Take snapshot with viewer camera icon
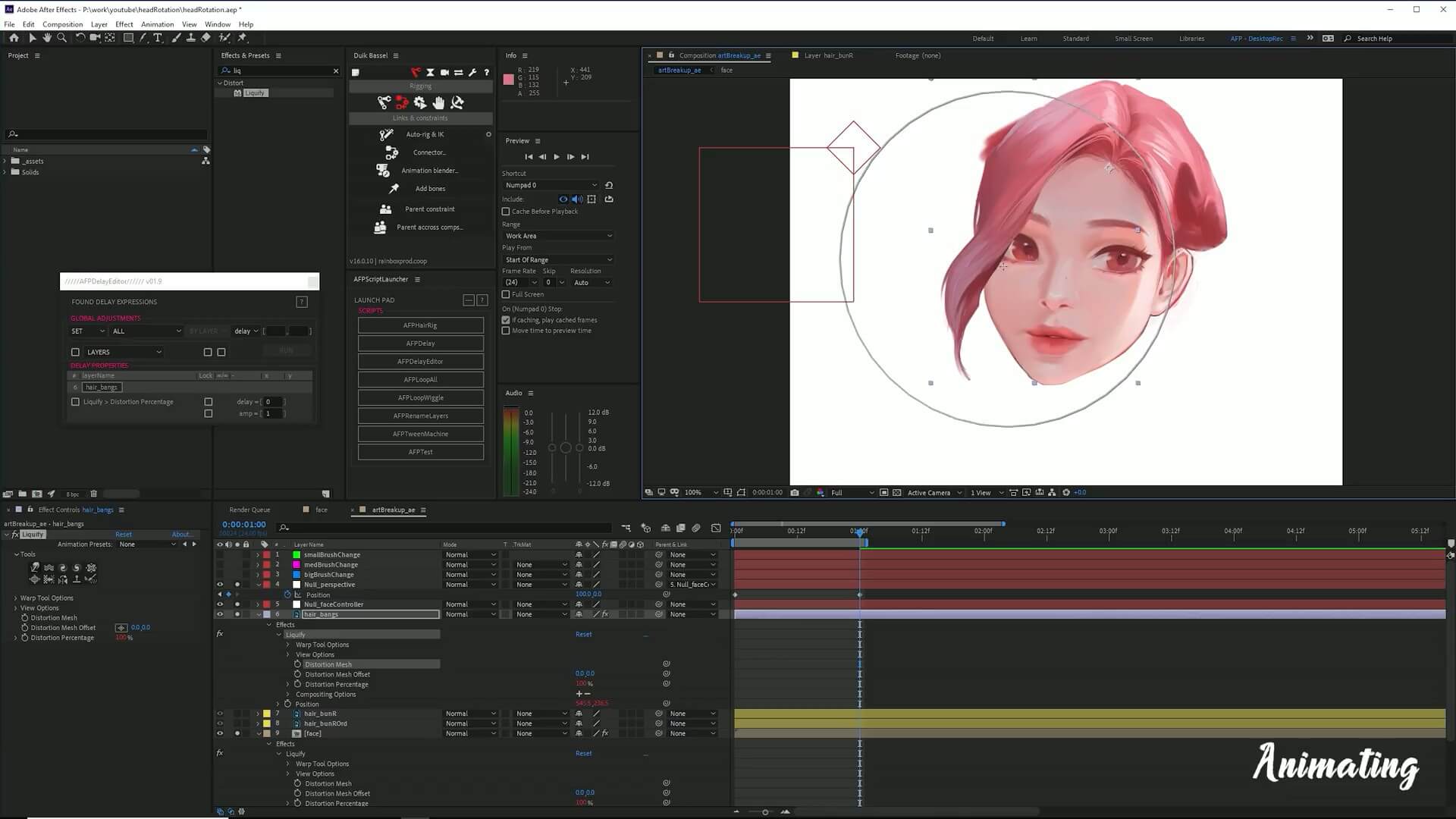The height and width of the screenshot is (819, 1456). click(794, 492)
